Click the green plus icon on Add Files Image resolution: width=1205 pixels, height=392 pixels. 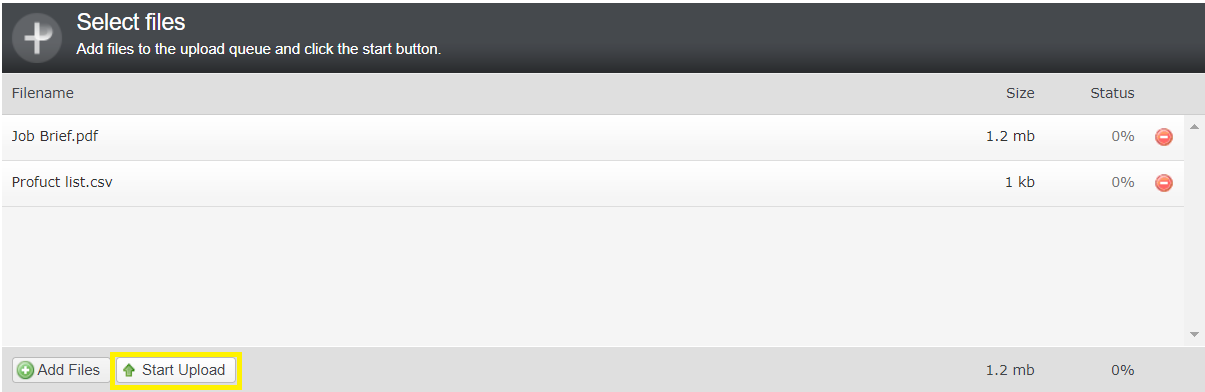coord(25,370)
